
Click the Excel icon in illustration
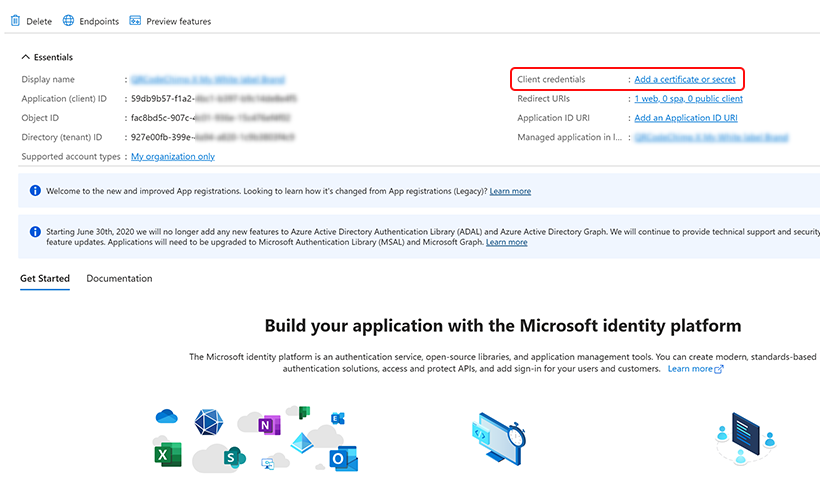(x=168, y=454)
